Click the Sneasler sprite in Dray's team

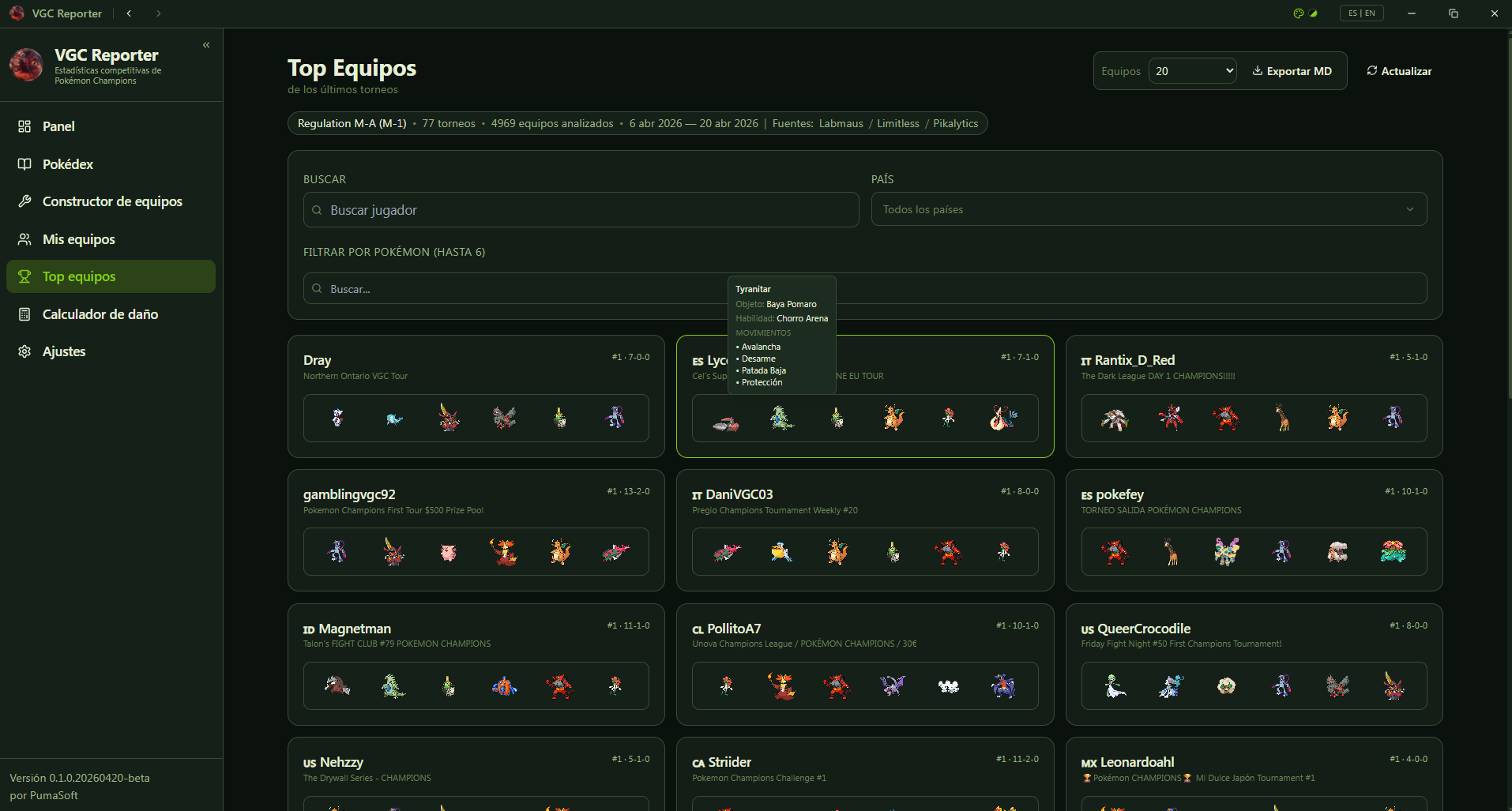(615, 418)
